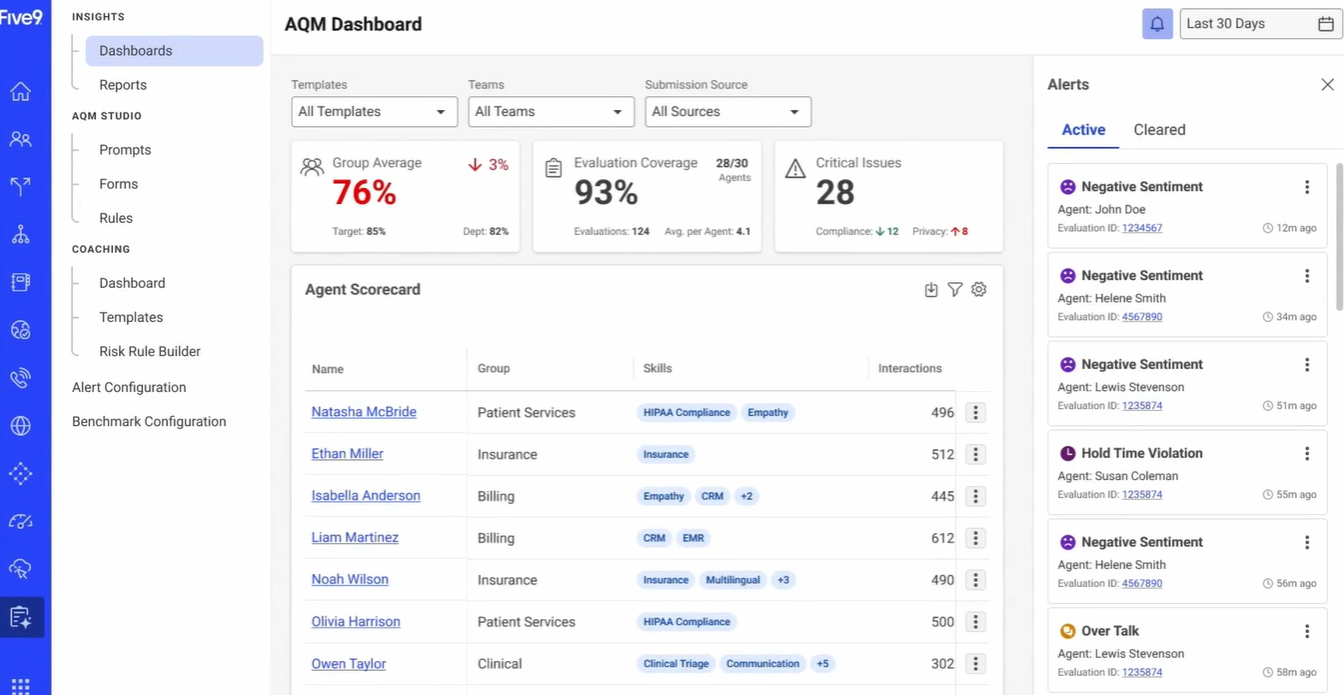Open the phone calls icon in left rail

click(x=20, y=378)
